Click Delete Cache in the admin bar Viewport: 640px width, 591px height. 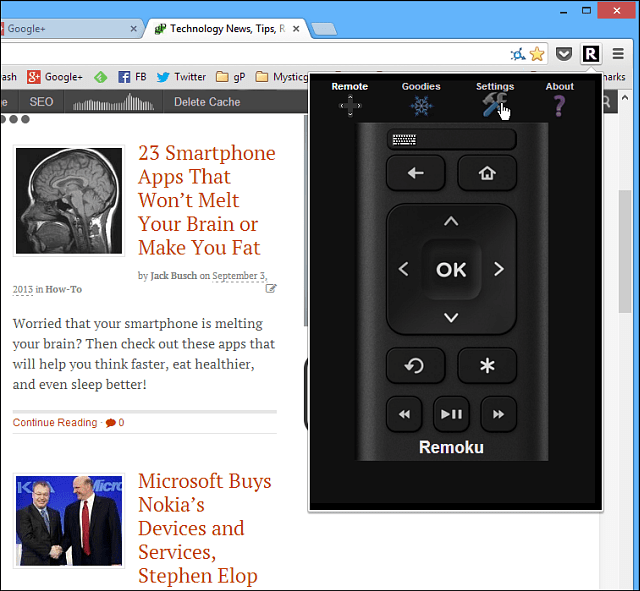pyautogui.click(x=207, y=102)
